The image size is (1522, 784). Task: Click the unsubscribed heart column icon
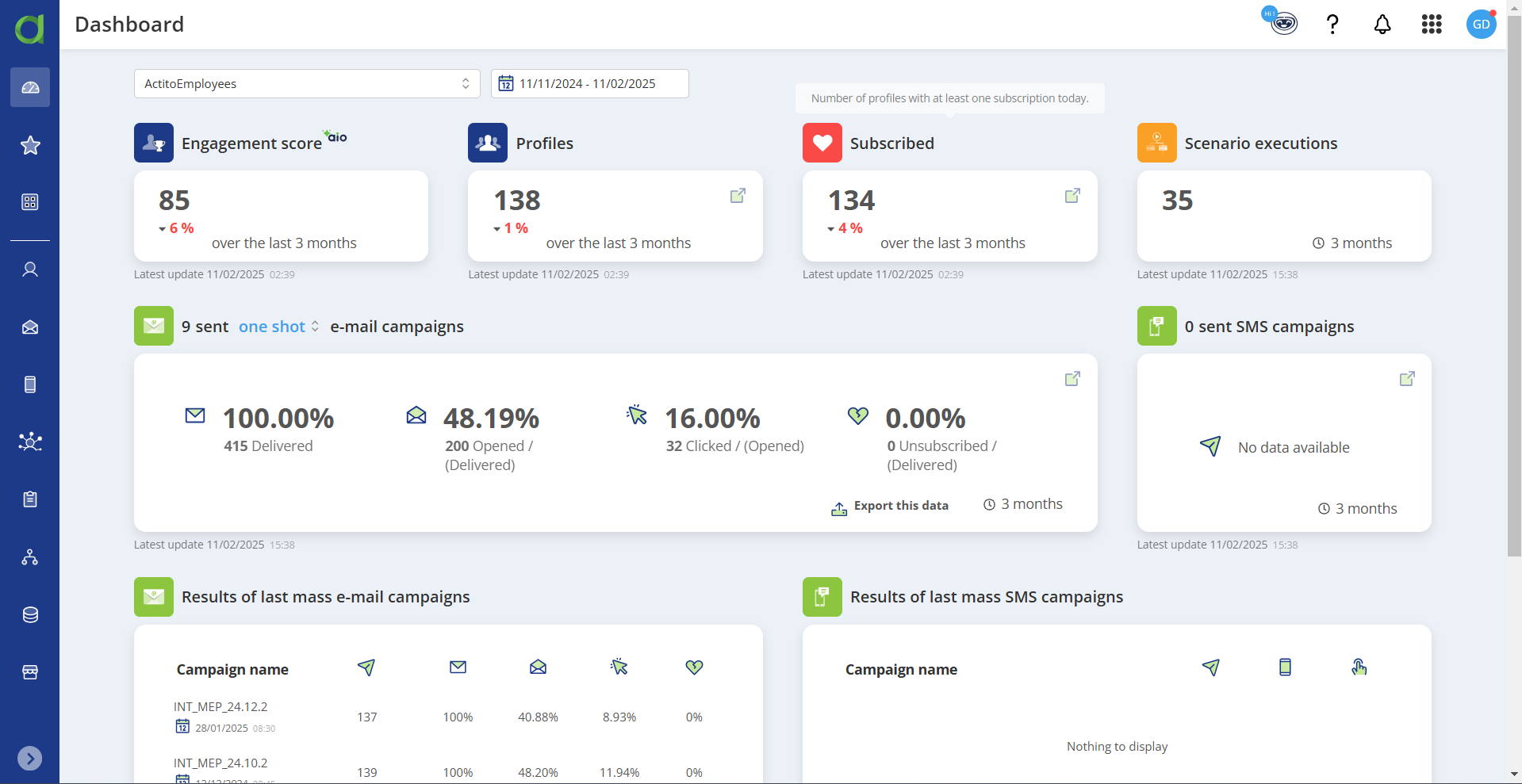pos(695,667)
